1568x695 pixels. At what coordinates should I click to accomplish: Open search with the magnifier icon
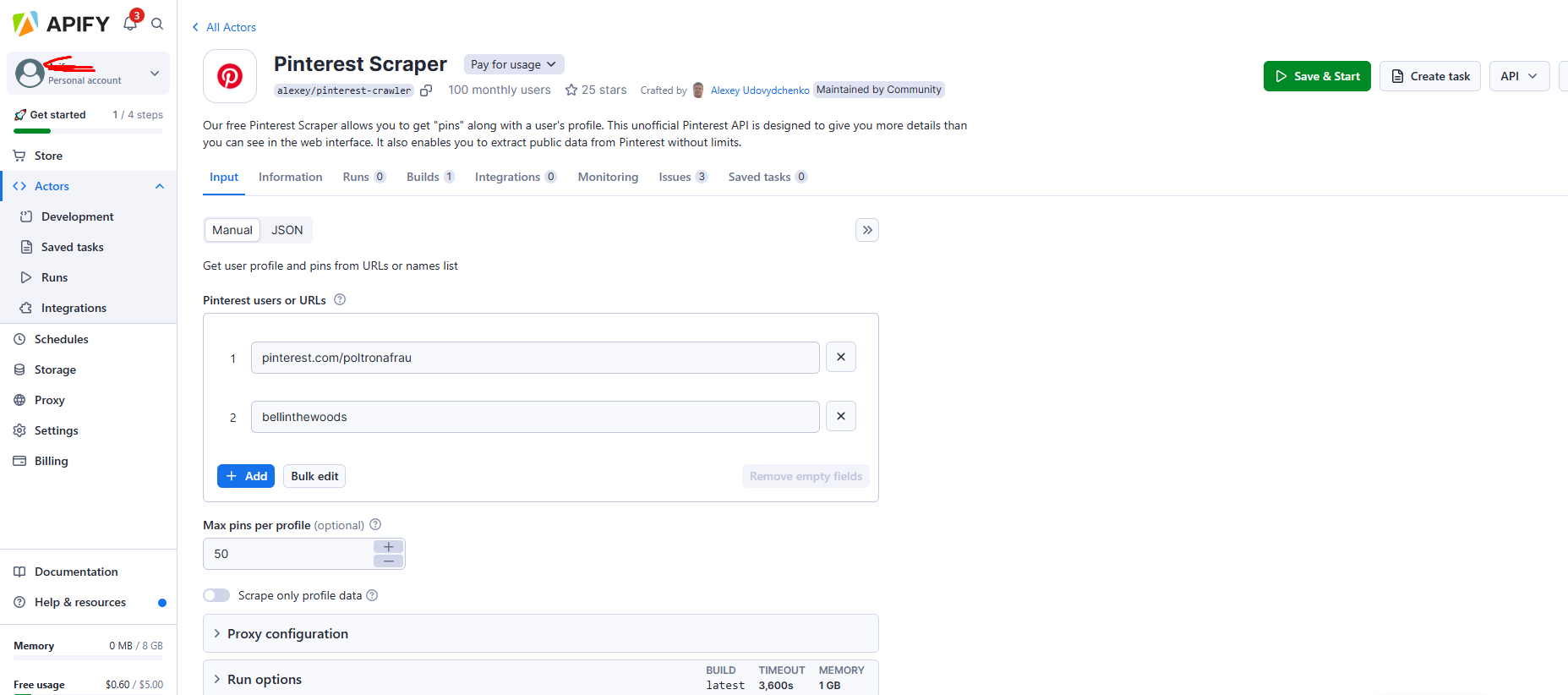157,24
